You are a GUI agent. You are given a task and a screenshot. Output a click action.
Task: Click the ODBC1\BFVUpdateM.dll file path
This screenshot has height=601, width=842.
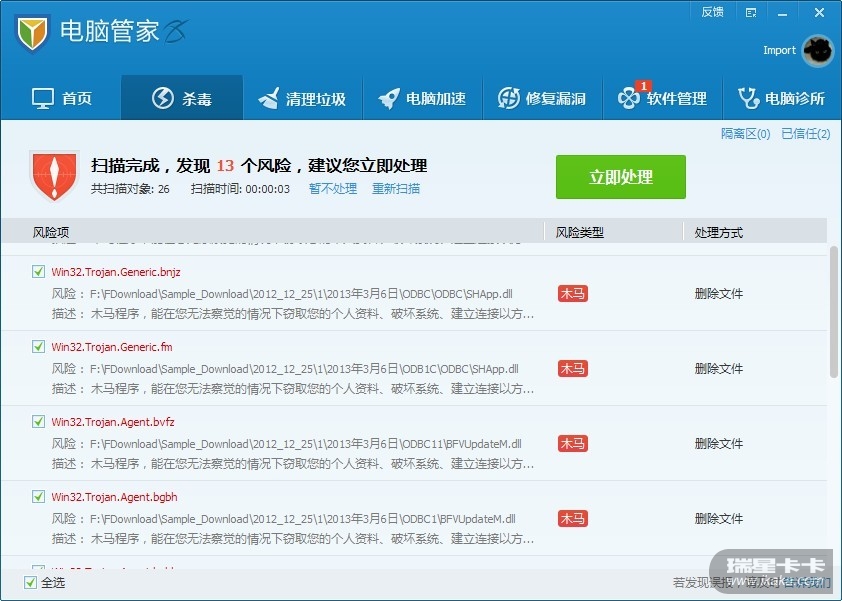point(302,519)
